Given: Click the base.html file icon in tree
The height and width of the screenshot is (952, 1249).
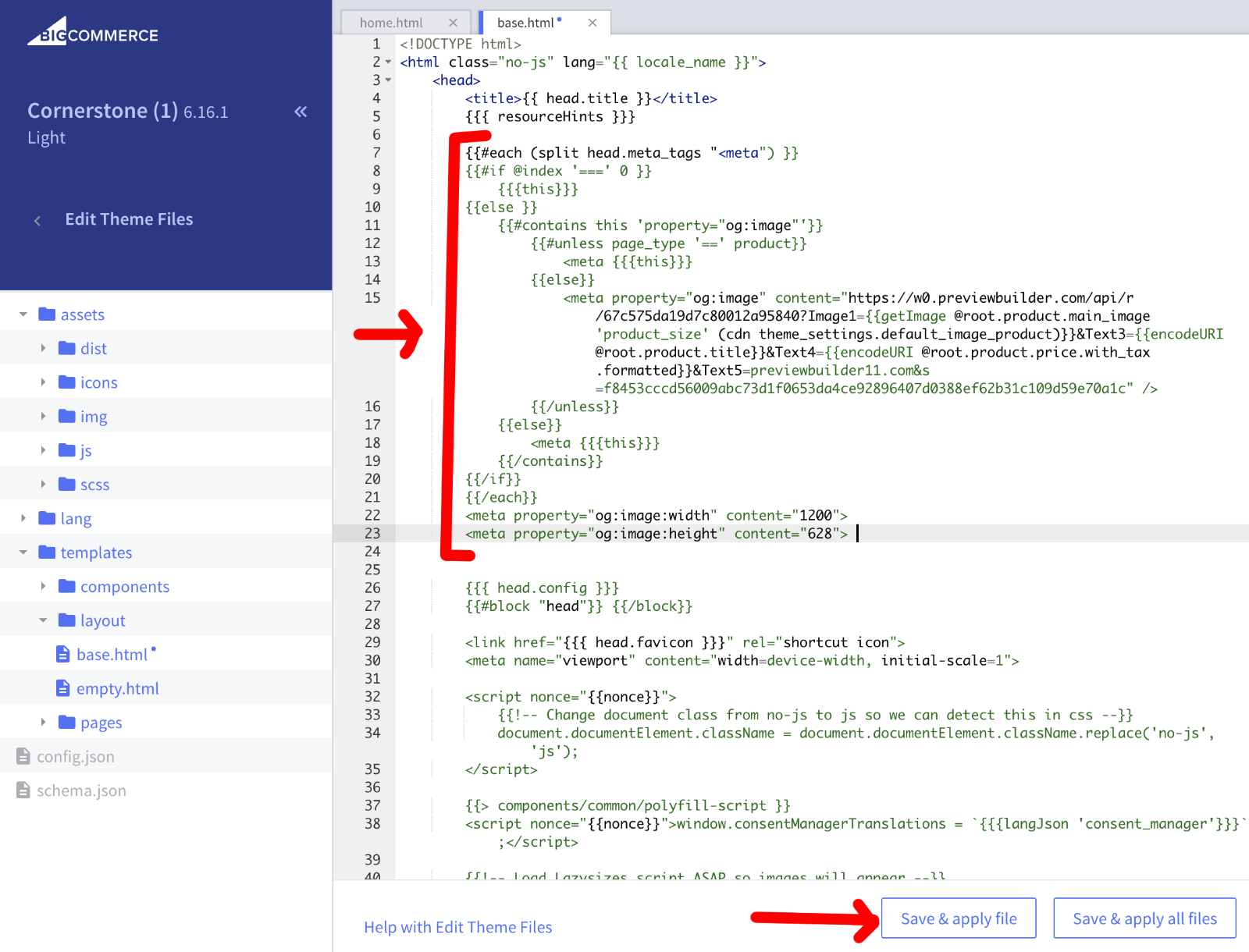Looking at the screenshot, I should click(x=63, y=654).
